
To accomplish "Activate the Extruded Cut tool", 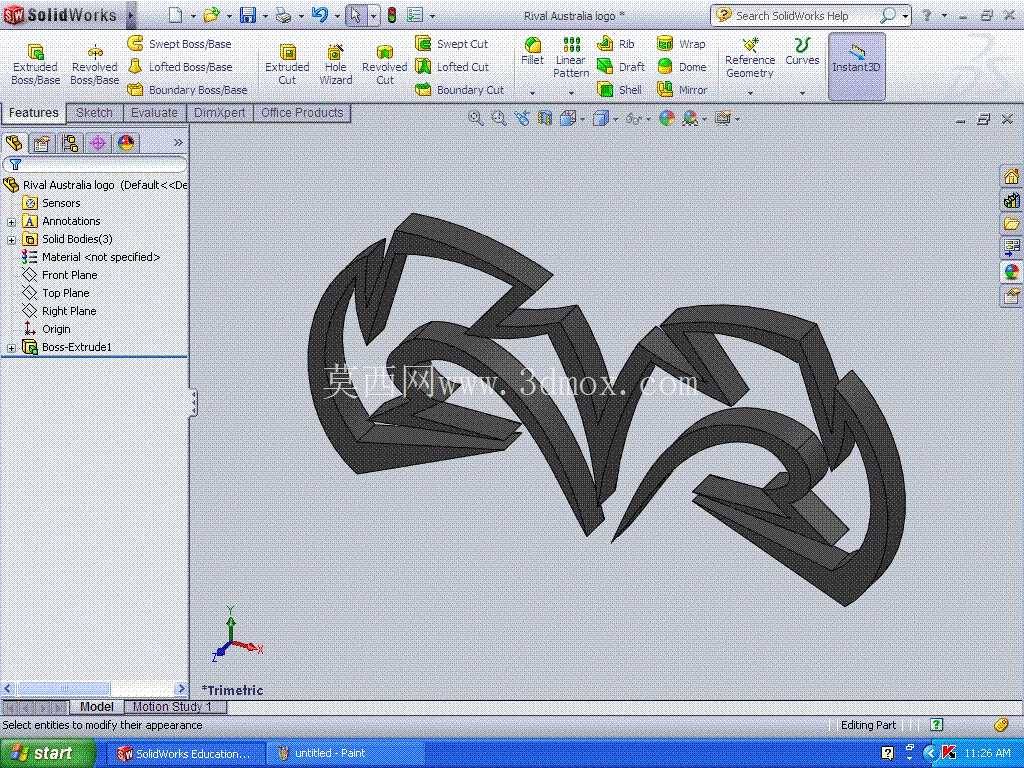I will (x=287, y=65).
